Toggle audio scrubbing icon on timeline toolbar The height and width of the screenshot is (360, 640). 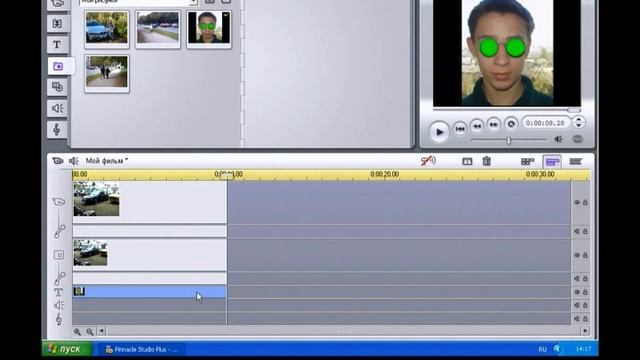pos(428,161)
